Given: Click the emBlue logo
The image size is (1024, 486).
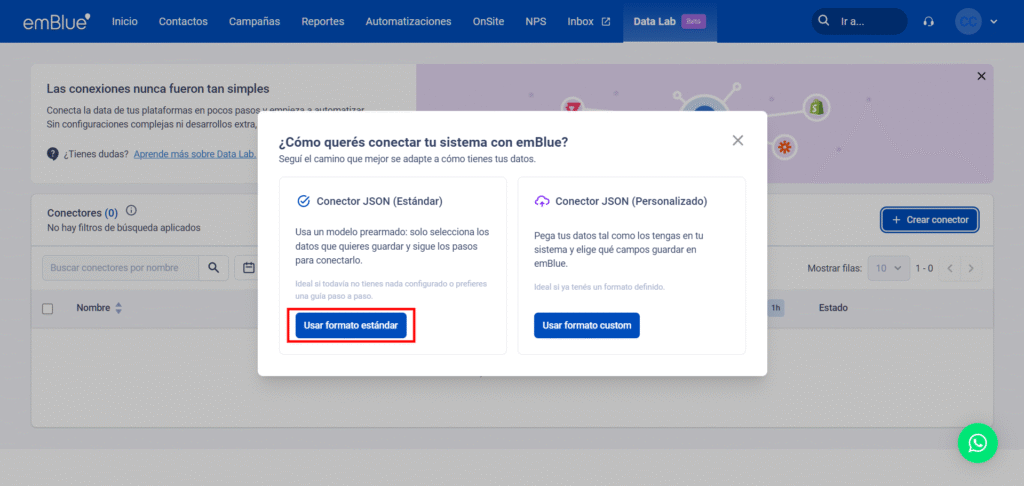Looking at the screenshot, I should [58, 21].
